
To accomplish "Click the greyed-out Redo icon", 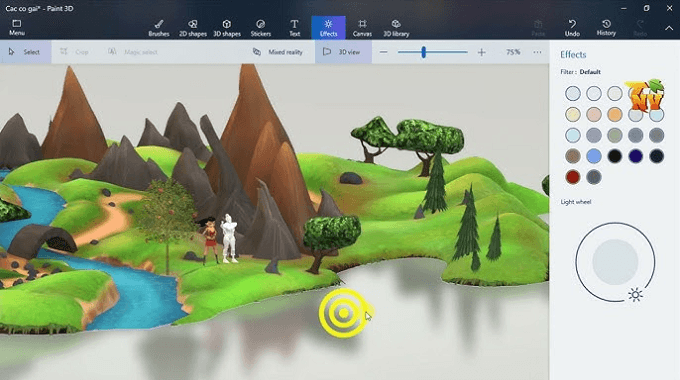I will click(x=640, y=28).
